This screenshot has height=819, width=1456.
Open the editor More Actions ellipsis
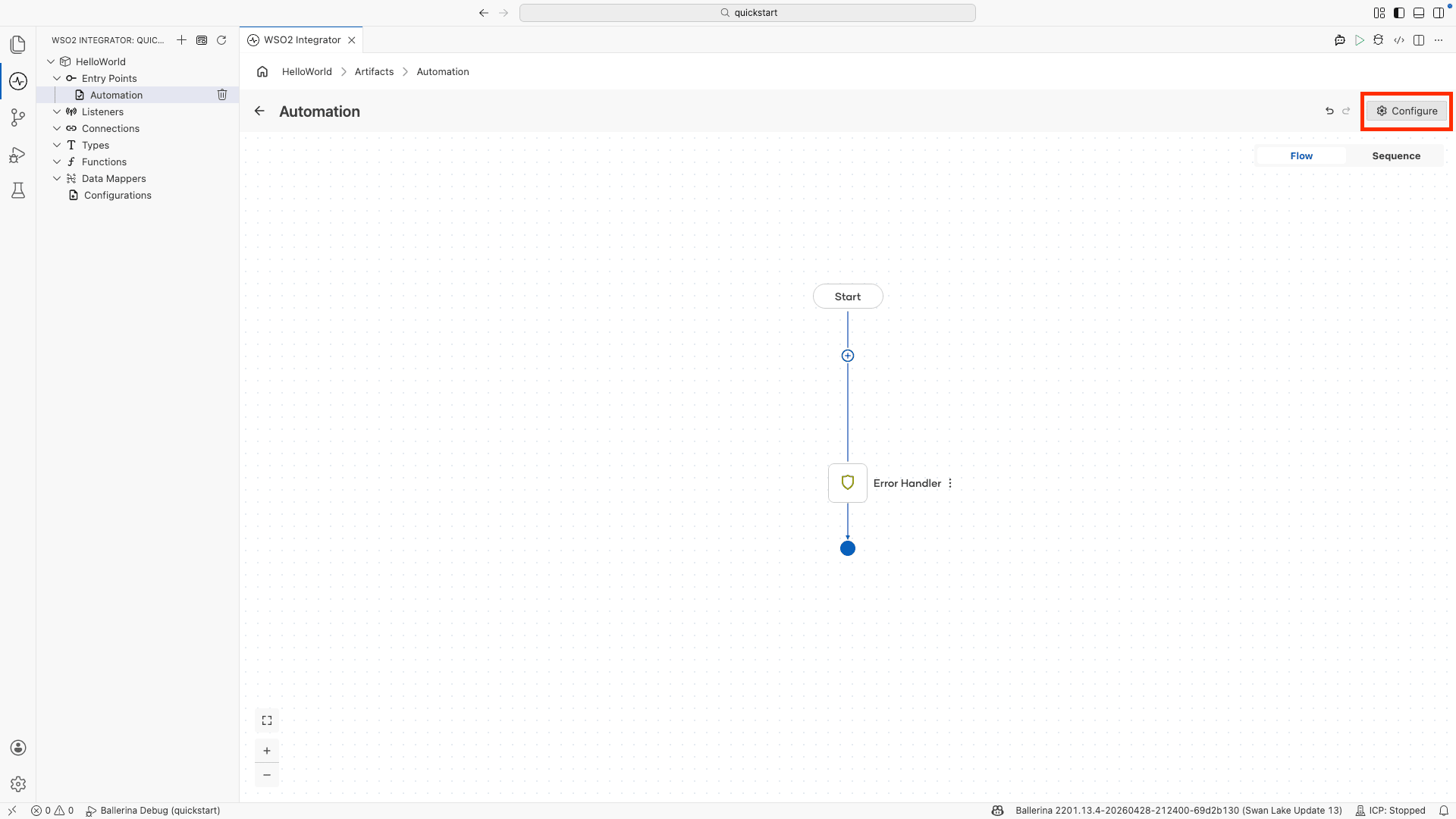[x=1439, y=40]
